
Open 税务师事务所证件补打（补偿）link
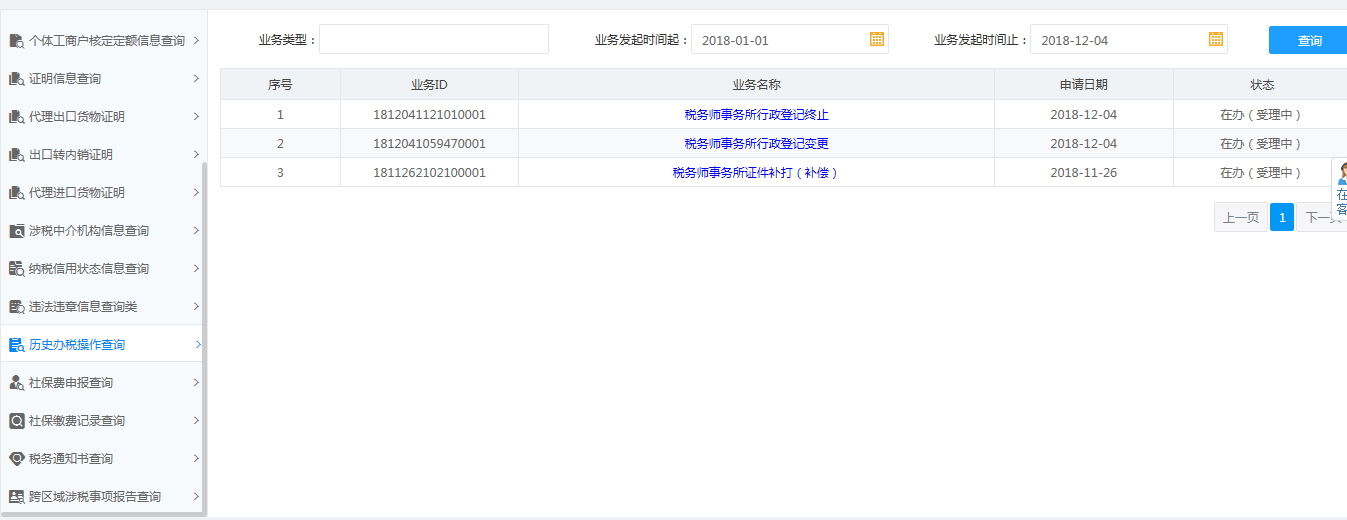756,173
